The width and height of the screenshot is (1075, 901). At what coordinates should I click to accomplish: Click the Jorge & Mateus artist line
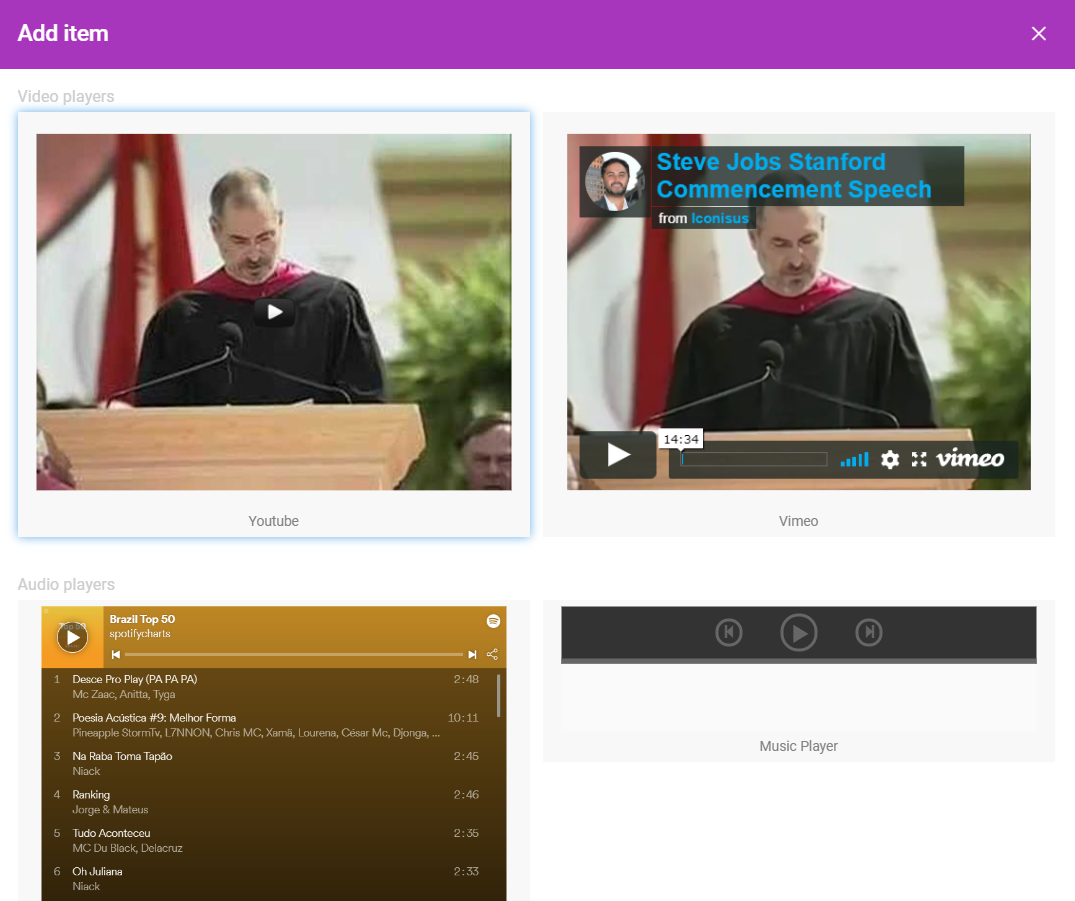coord(110,810)
